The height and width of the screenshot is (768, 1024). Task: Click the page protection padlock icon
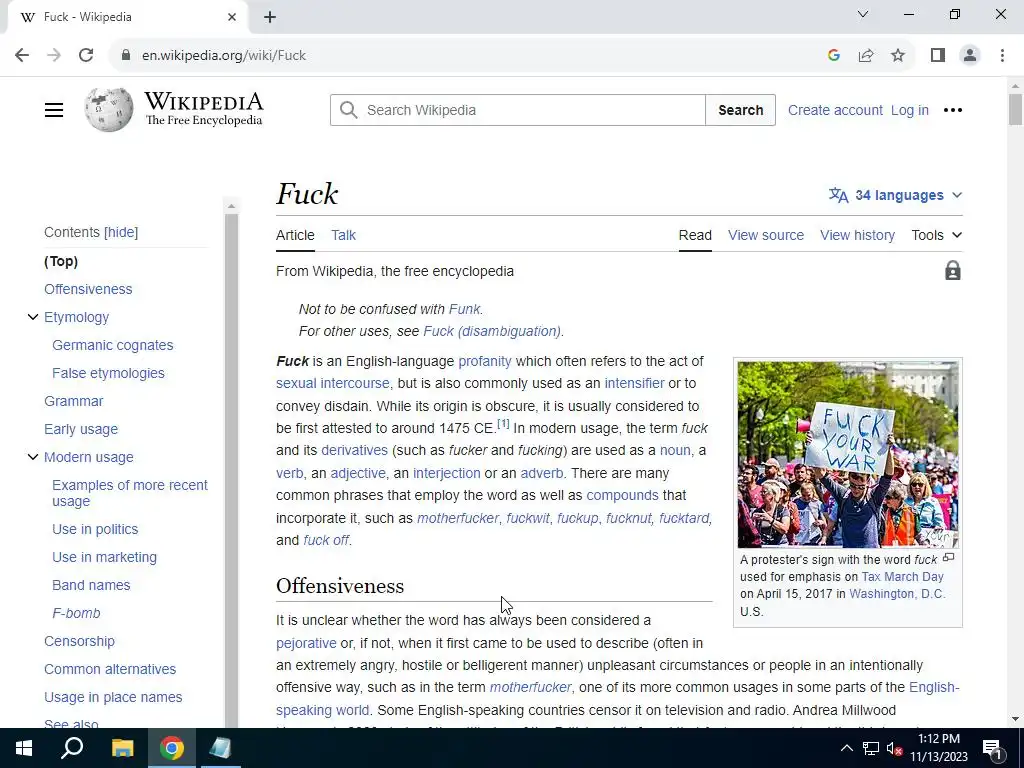[953, 270]
